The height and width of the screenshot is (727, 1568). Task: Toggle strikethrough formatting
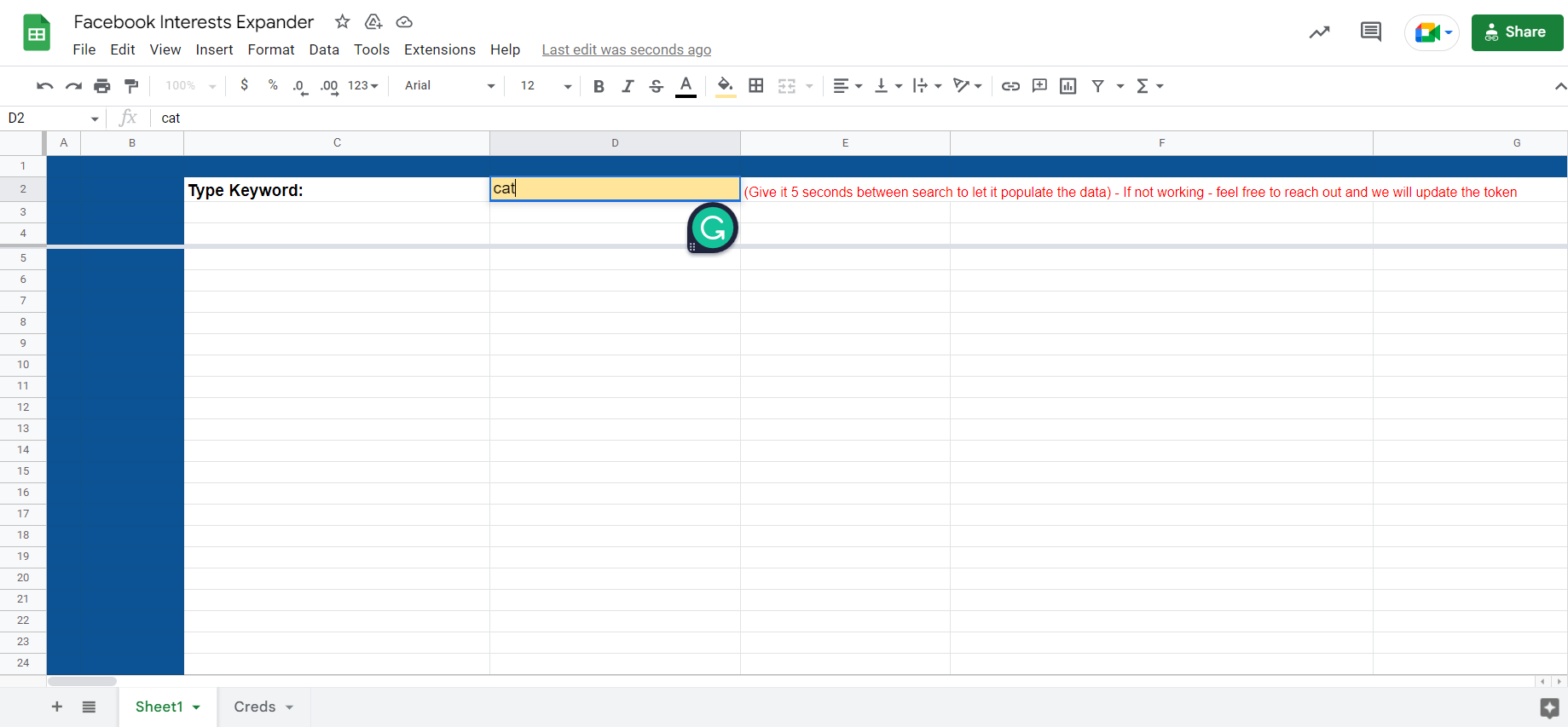tap(656, 86)
